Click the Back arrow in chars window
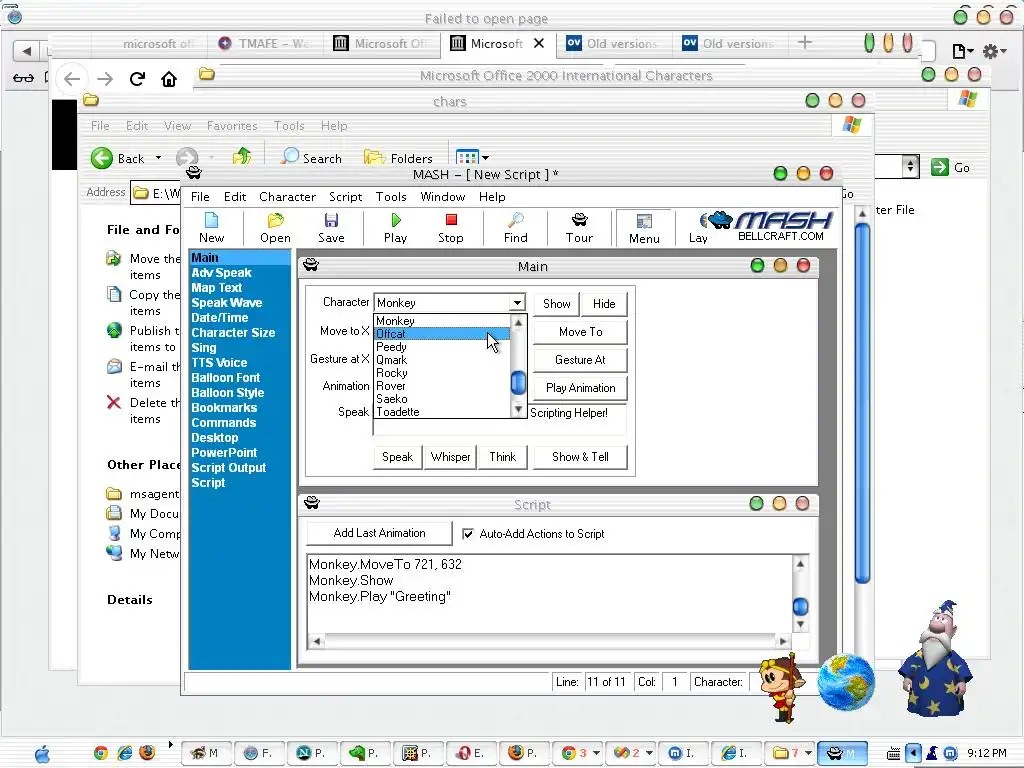1024x768 pixels. click(x=118, y=158)
